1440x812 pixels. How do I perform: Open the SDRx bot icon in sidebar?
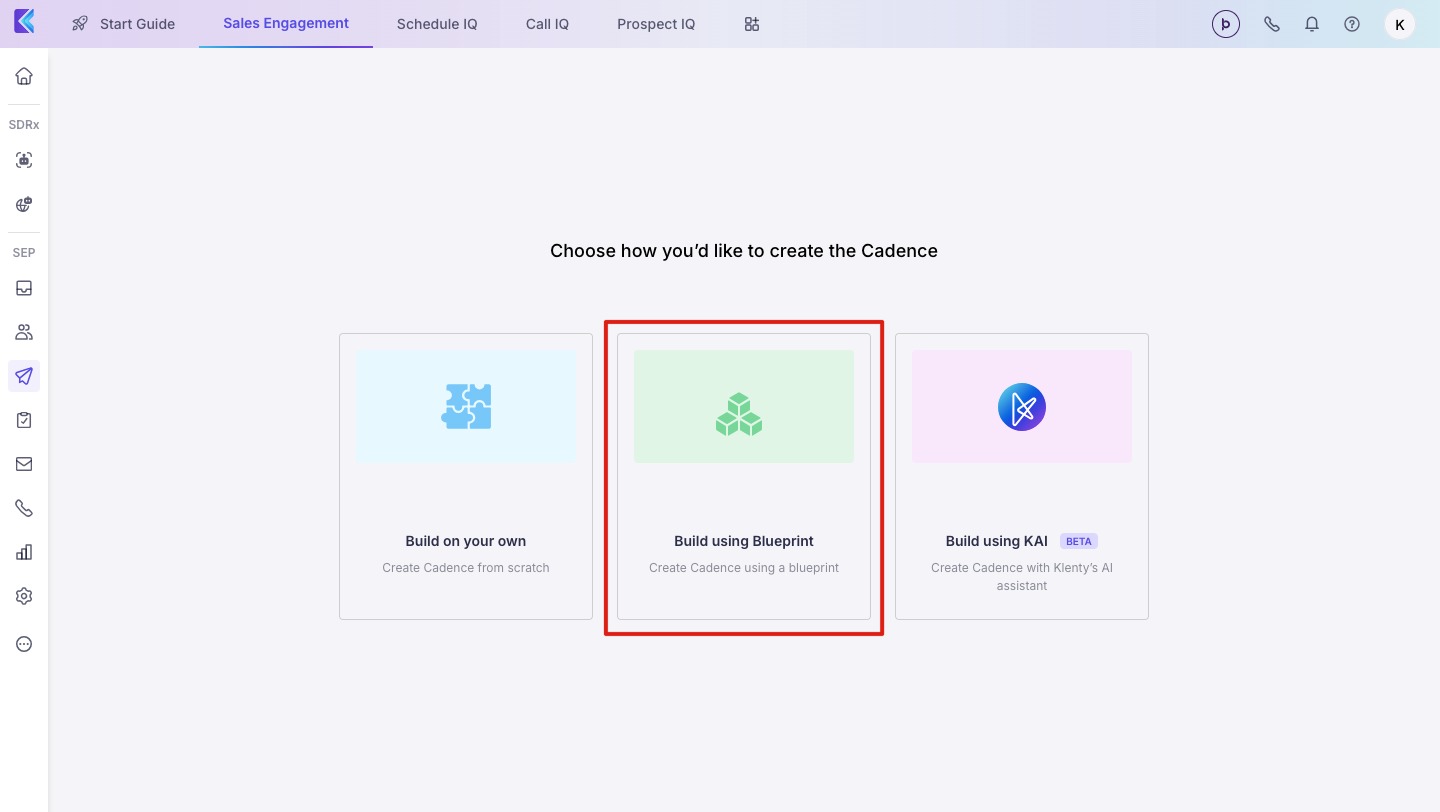(24, 160)
